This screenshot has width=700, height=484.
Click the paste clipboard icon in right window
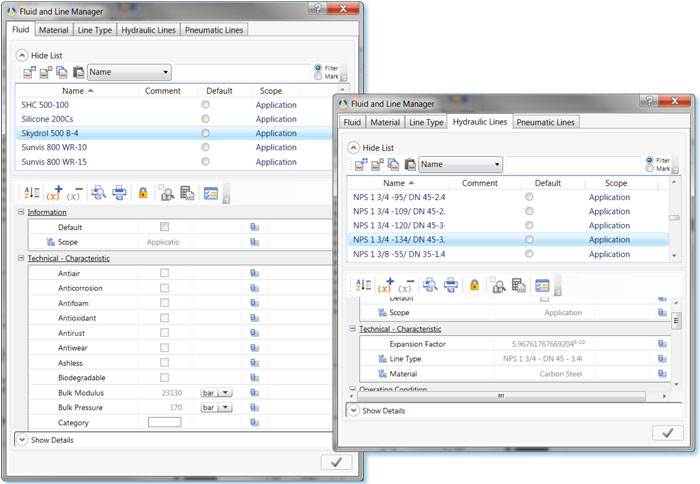(x=410, y=164)
